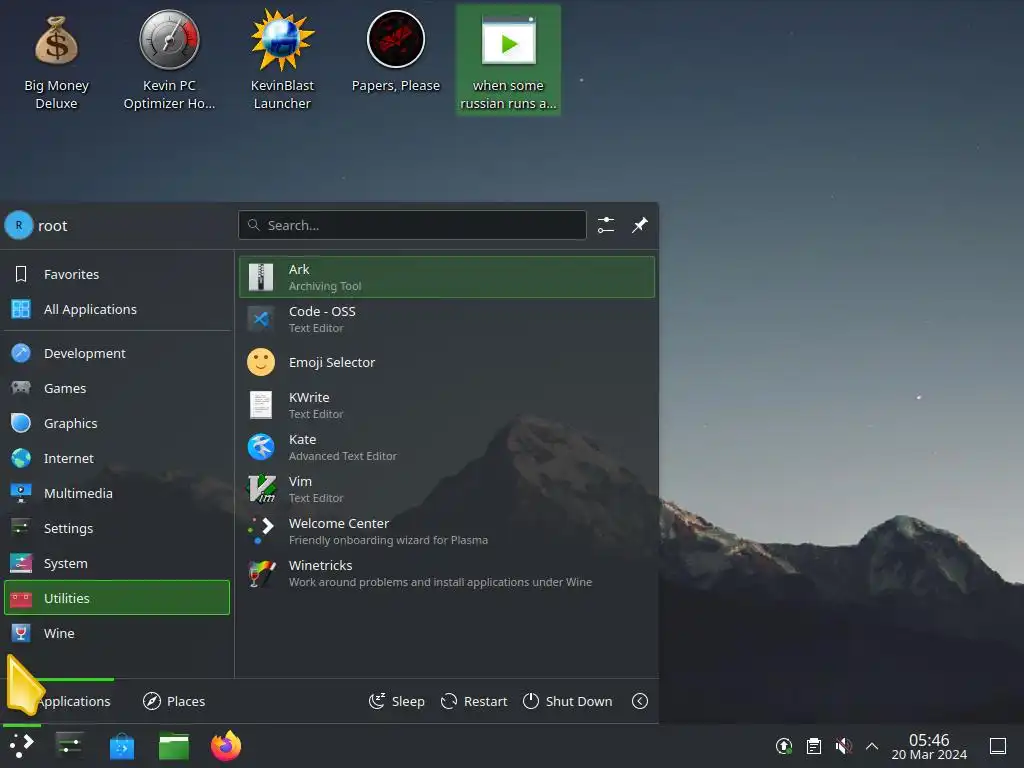This screenshot has height=768, width=1024.
Task: Pin the application launcher open
Action: coord(640,225)
